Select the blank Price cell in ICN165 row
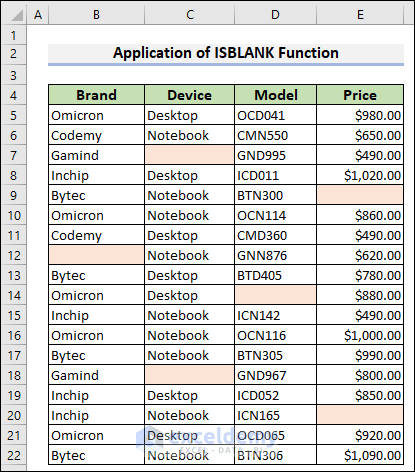This screenshot has height=472, width=415. pos(360,415)
